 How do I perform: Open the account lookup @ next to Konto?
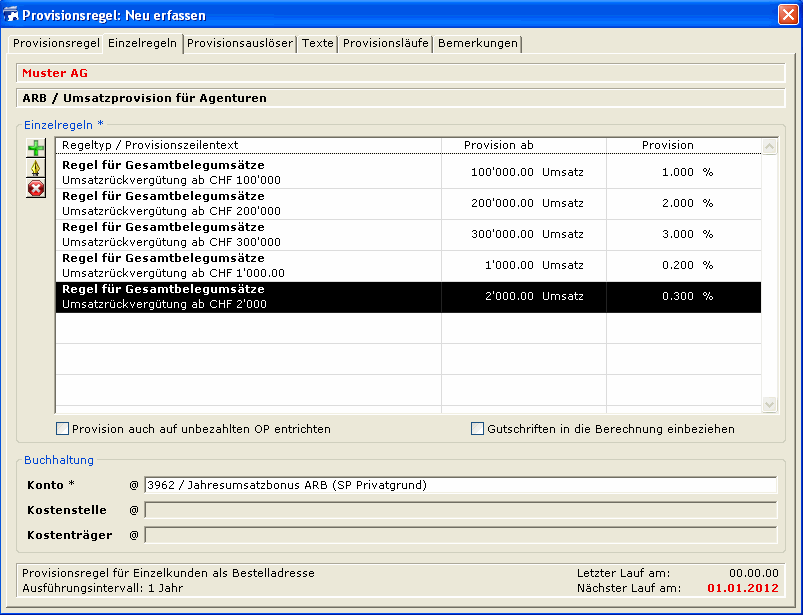point(134,486)
